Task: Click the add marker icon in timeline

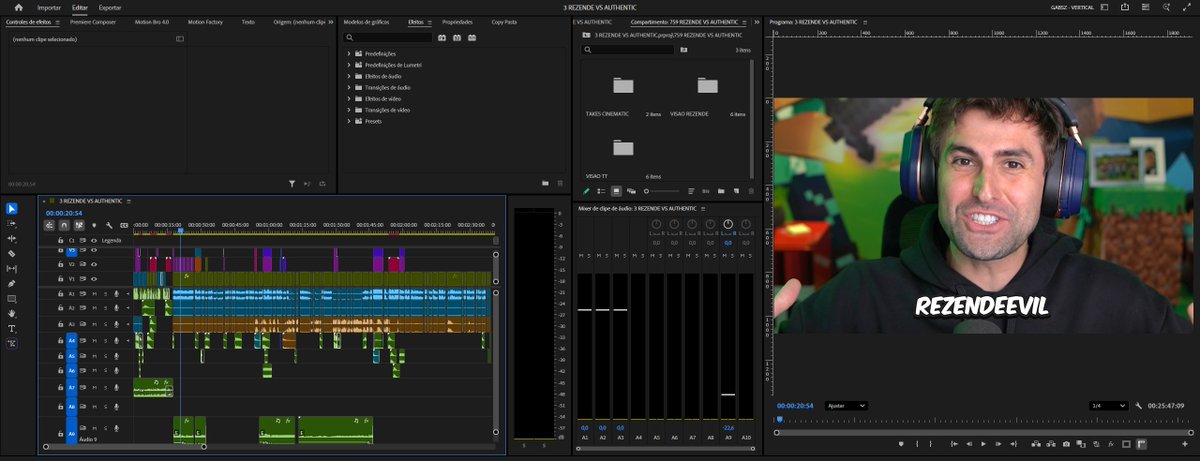Action: tap(94, 226)
